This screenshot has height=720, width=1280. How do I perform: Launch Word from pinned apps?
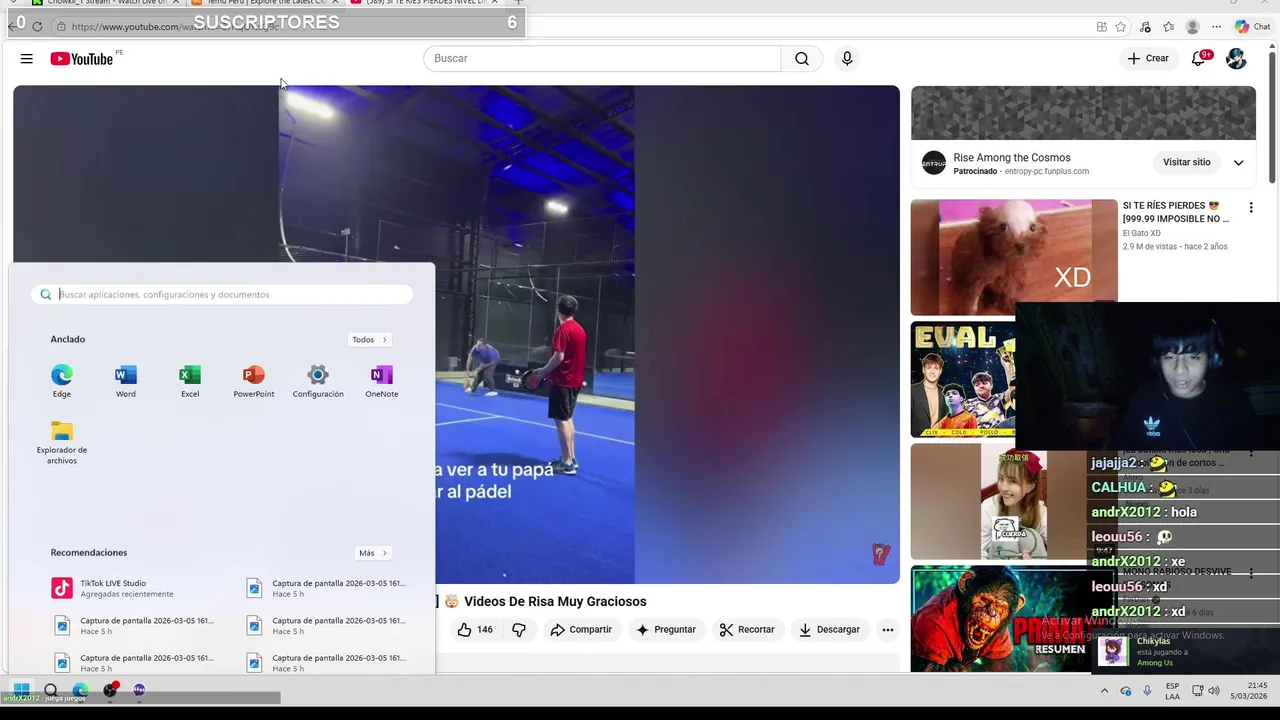coord(126,381)
